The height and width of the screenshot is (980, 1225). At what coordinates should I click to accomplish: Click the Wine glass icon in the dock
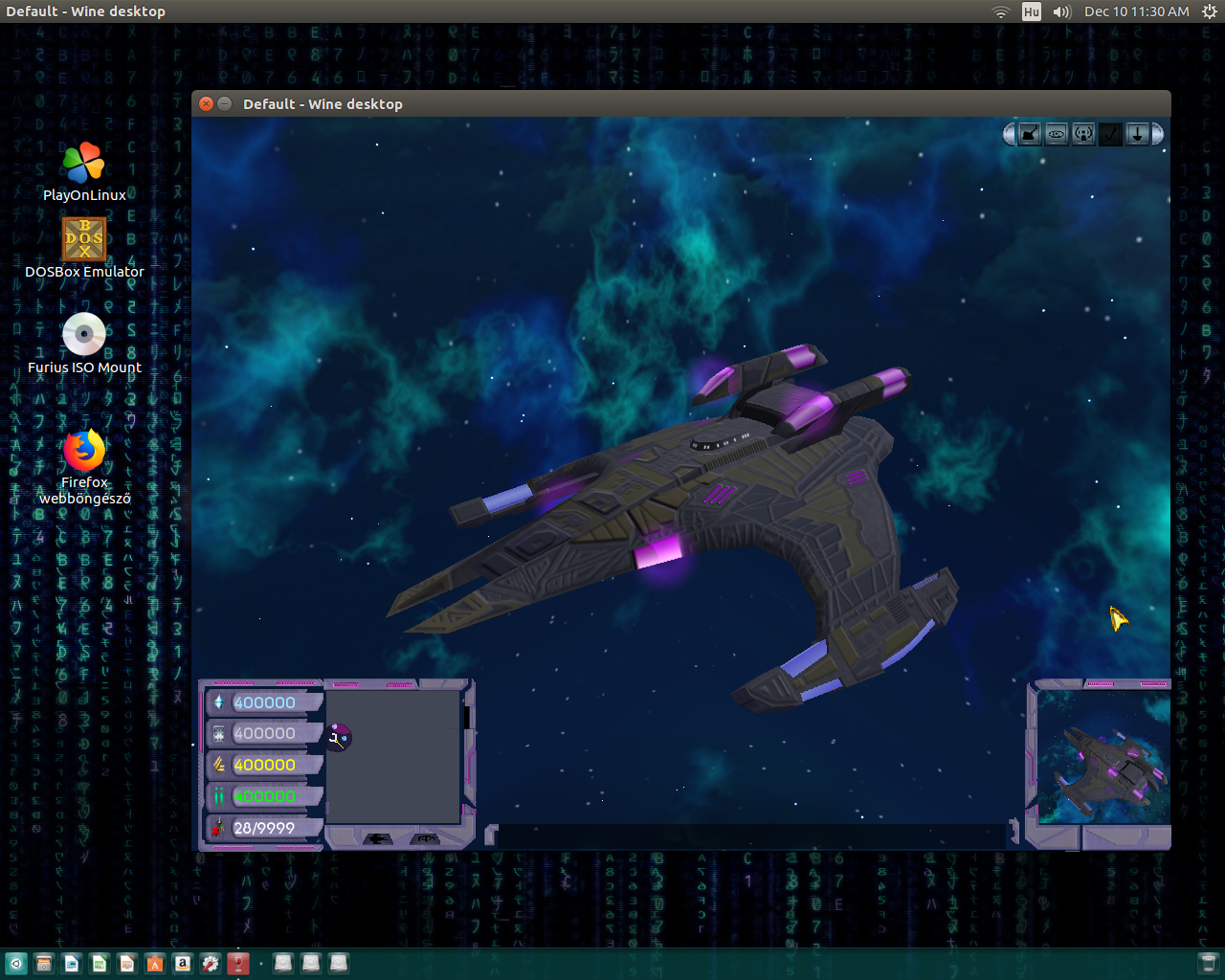pos(238,964)
